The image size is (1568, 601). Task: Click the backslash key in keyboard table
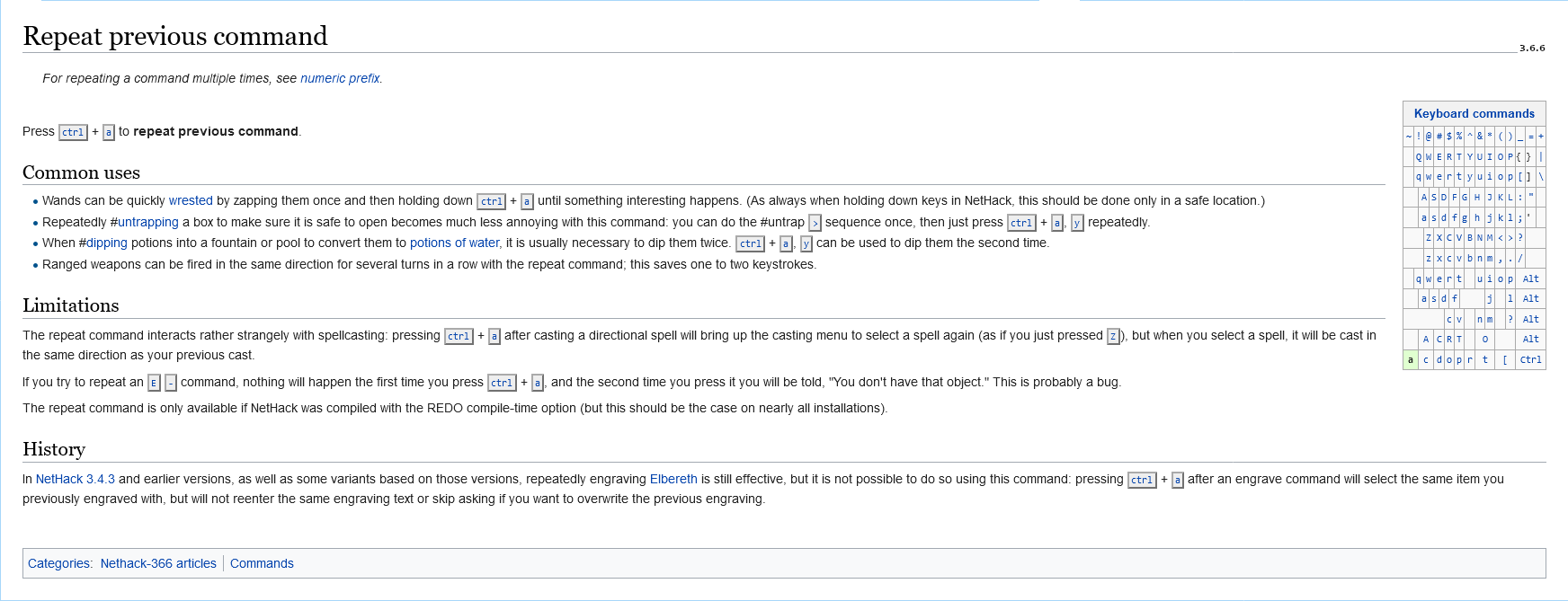pos(1541,177)
